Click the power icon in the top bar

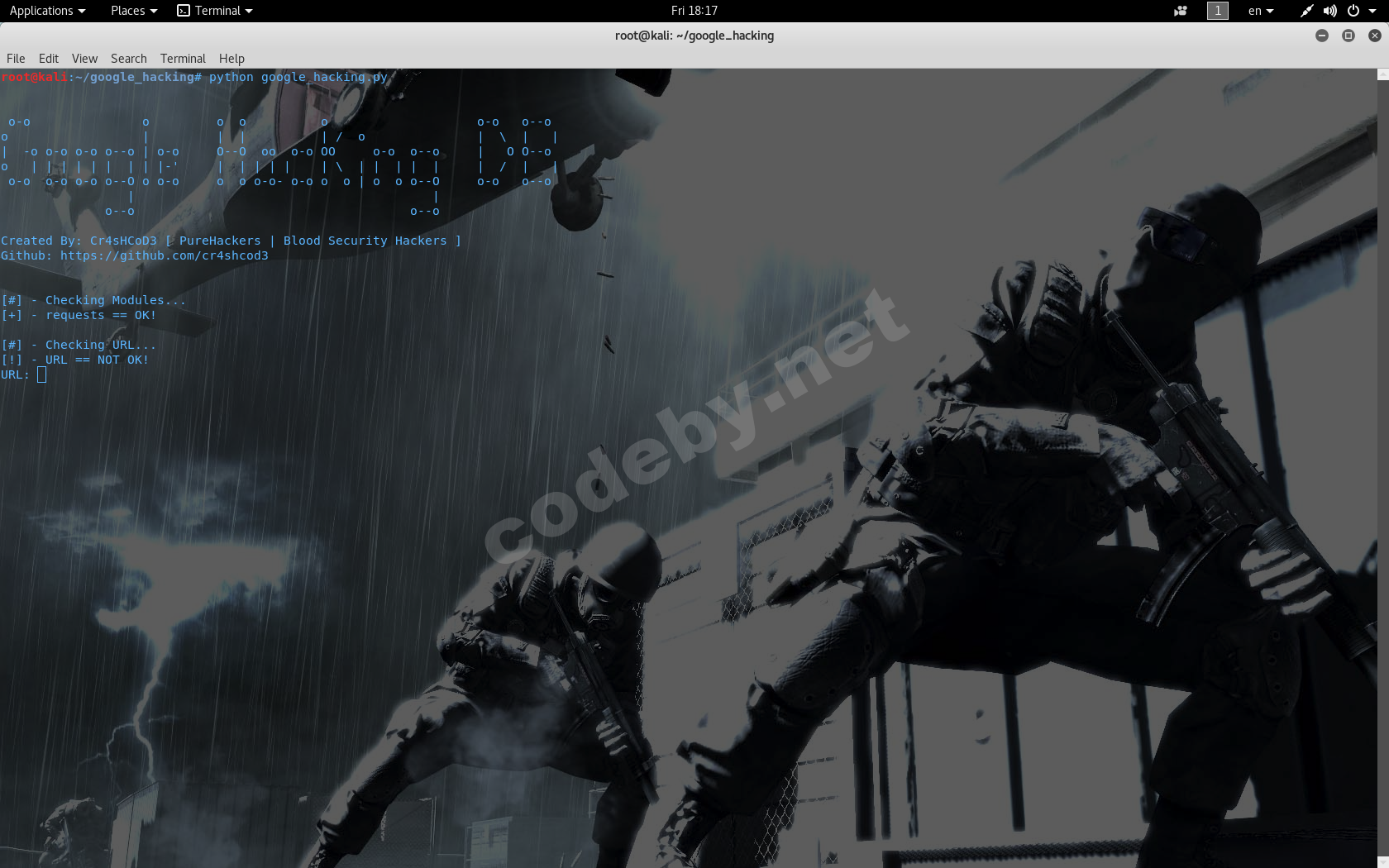pyautogui.click(x=1353, y=11)
